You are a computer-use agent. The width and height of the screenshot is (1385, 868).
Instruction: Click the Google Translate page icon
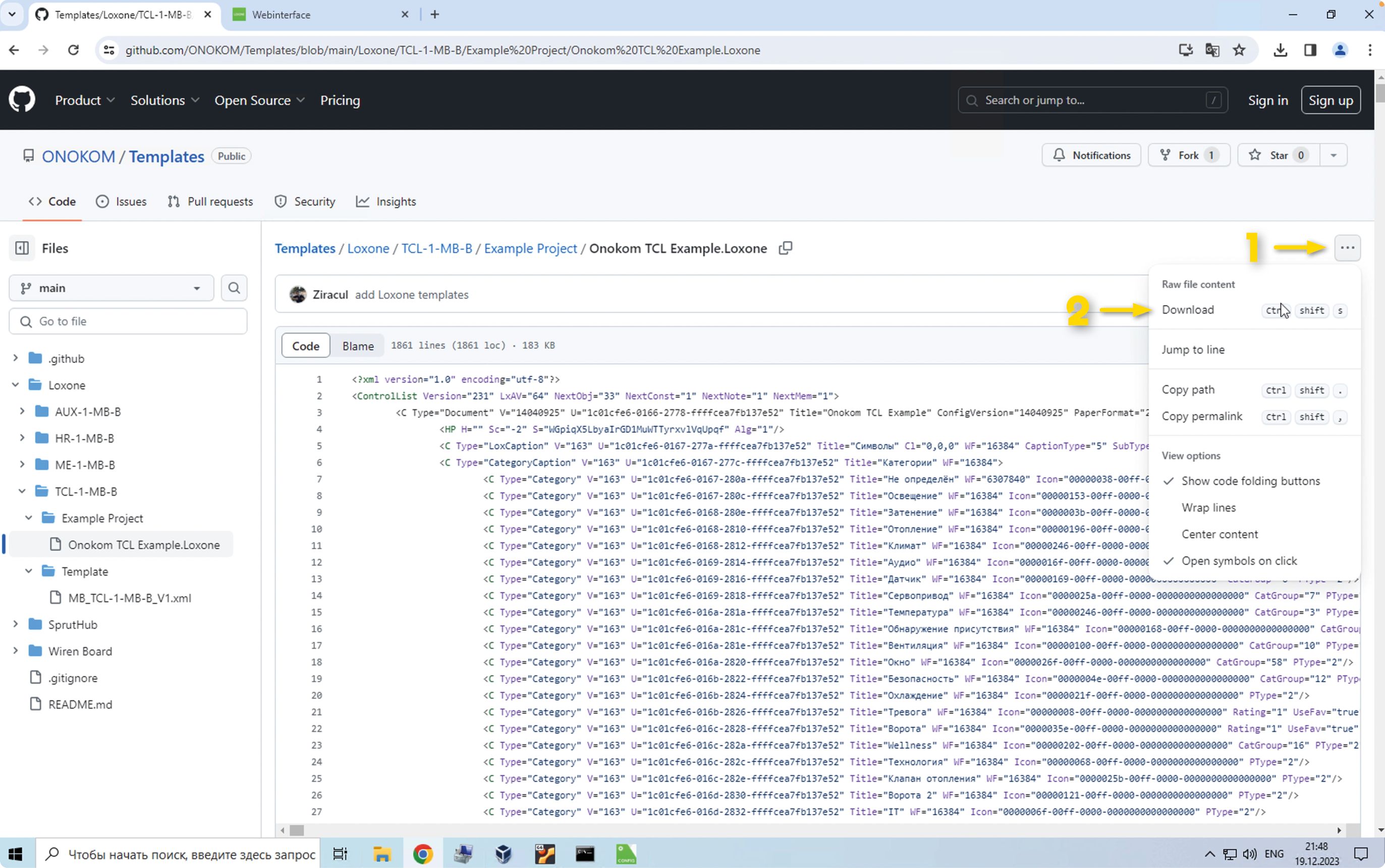coord(1212,50)
